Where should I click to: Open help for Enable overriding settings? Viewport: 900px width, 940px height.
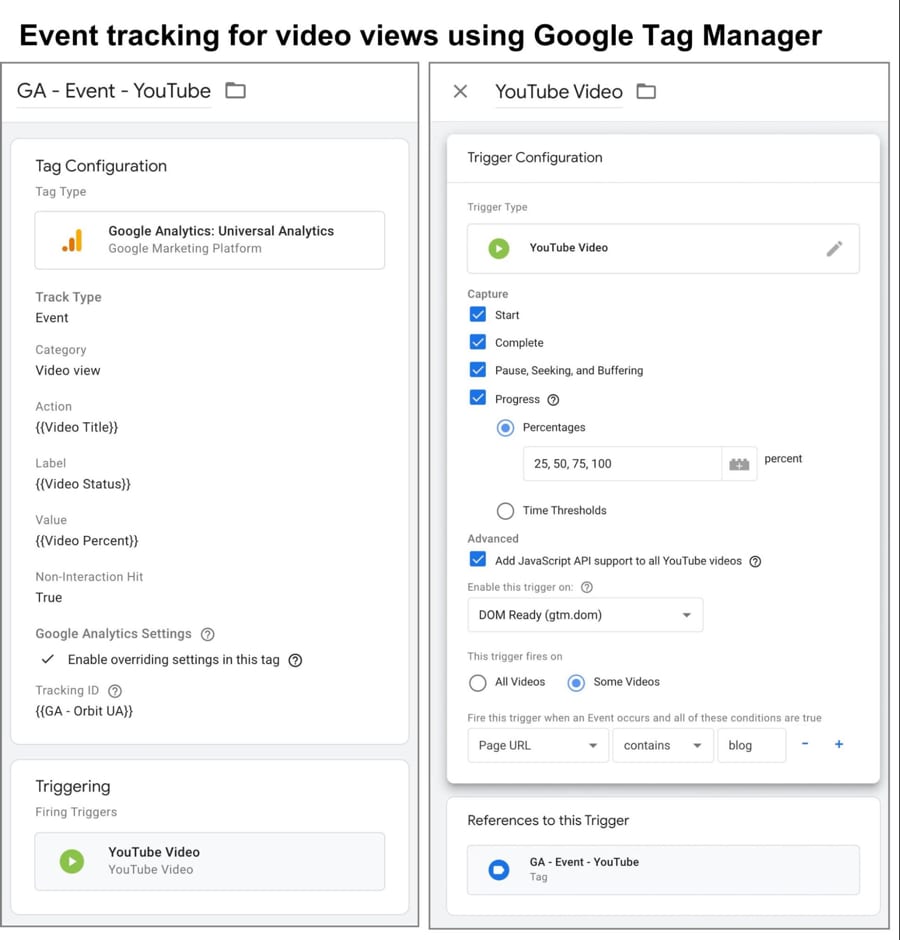pos(295,661)
